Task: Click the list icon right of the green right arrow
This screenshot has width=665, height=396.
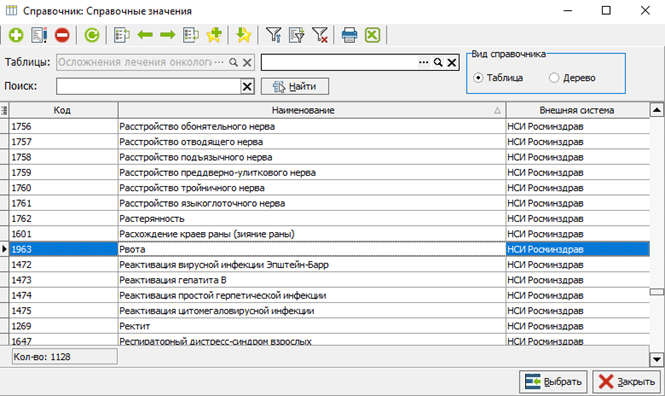Action: (x=191, y=35)
